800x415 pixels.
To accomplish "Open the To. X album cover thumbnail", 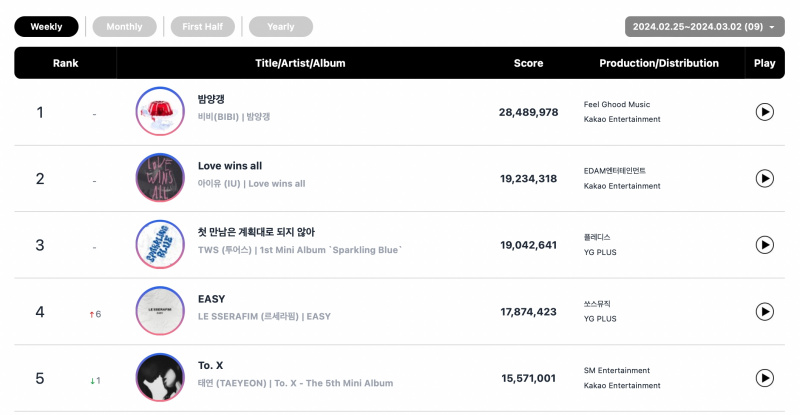I will coord(160,377).
